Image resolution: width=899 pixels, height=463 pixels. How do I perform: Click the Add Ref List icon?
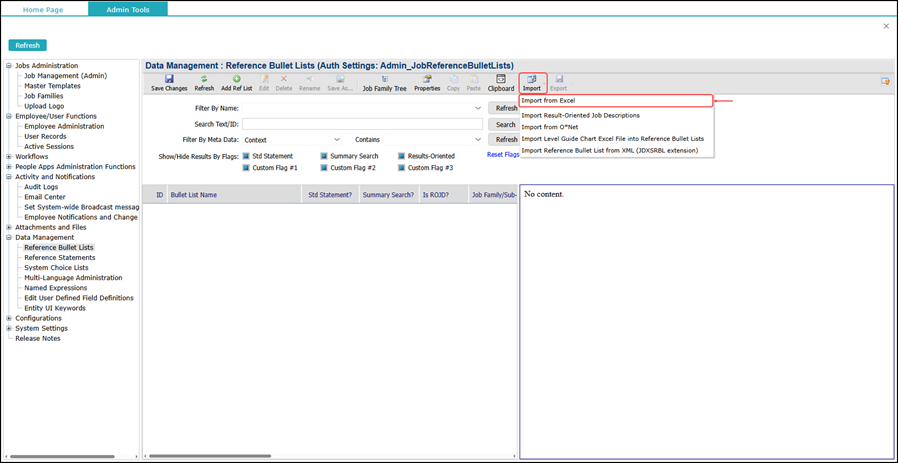coord(237,83)
